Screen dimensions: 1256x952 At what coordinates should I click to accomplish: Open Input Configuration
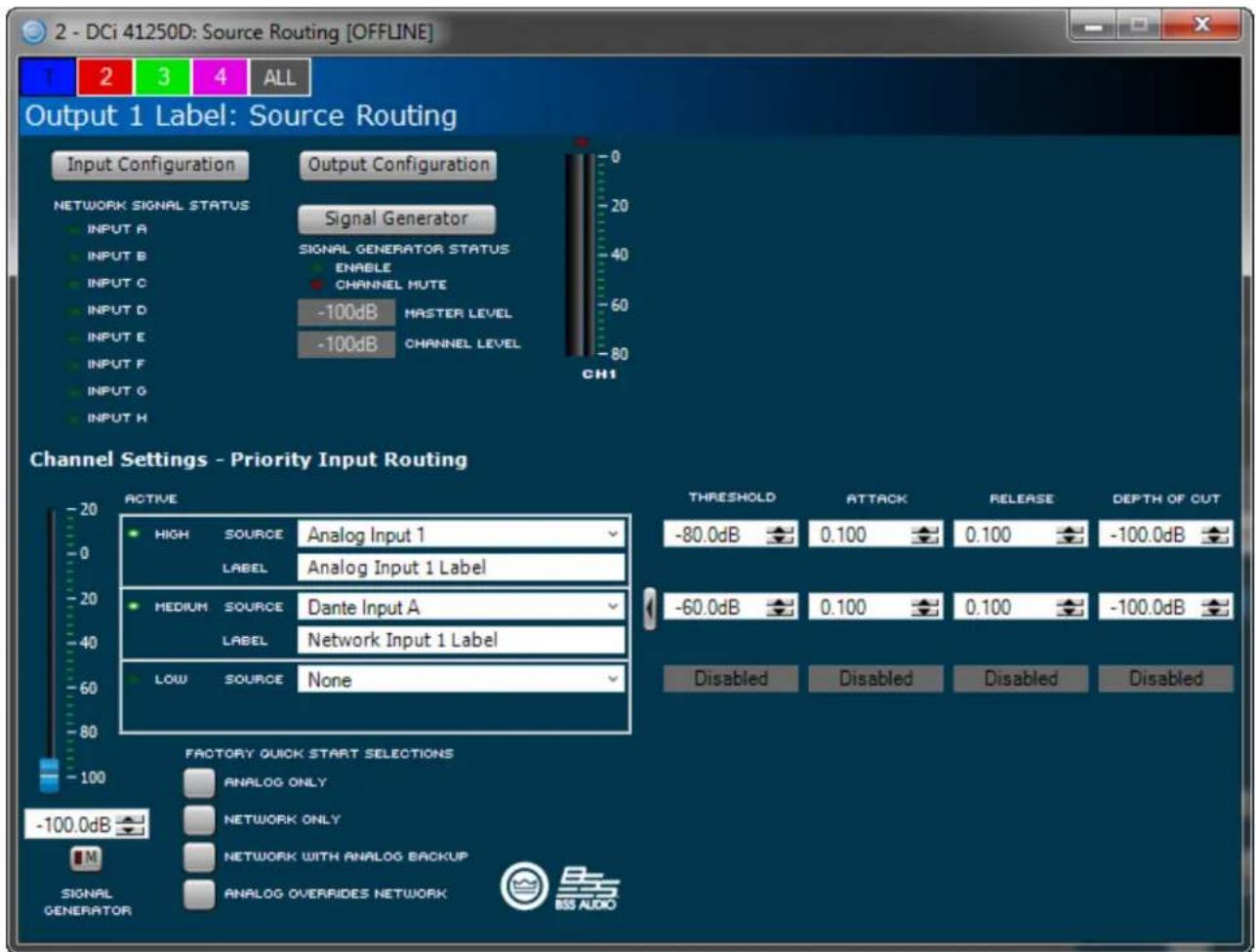tap(150, 166)
